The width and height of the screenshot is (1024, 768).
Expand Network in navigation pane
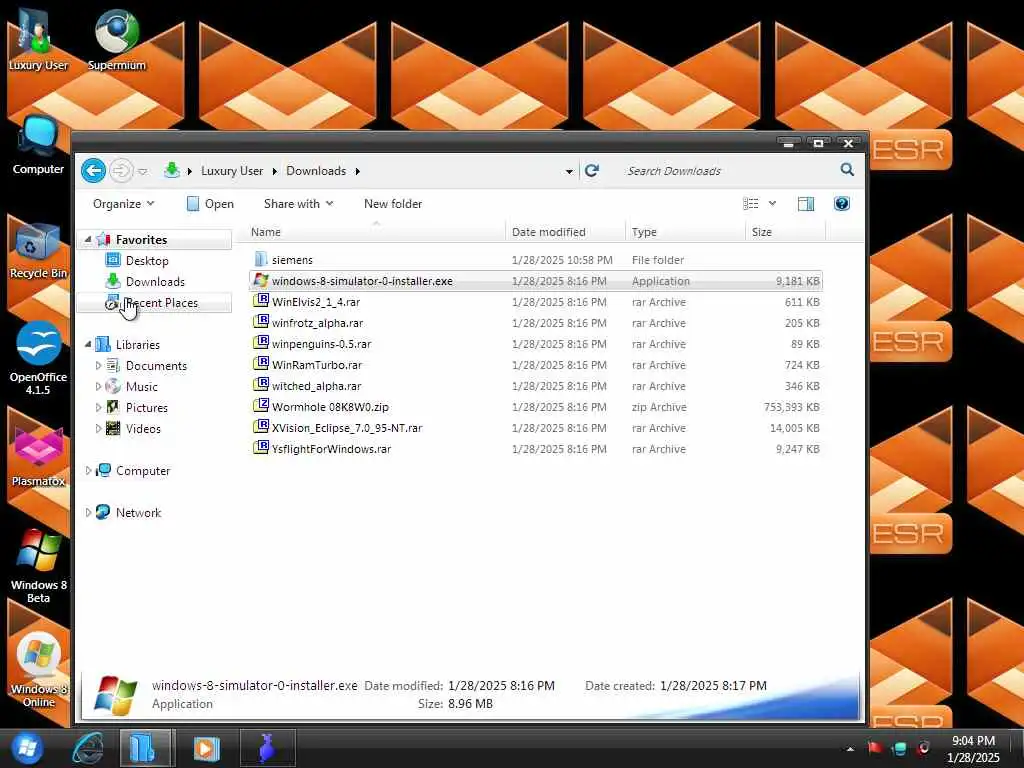point(88,513)
